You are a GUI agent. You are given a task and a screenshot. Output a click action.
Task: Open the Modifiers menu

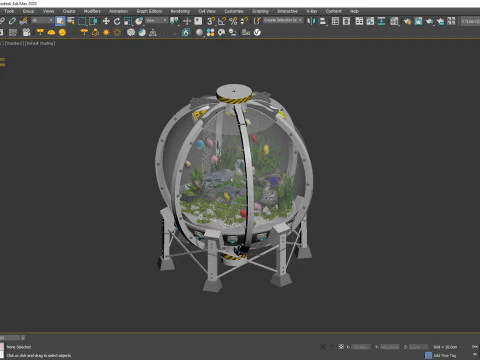[92, 11]
